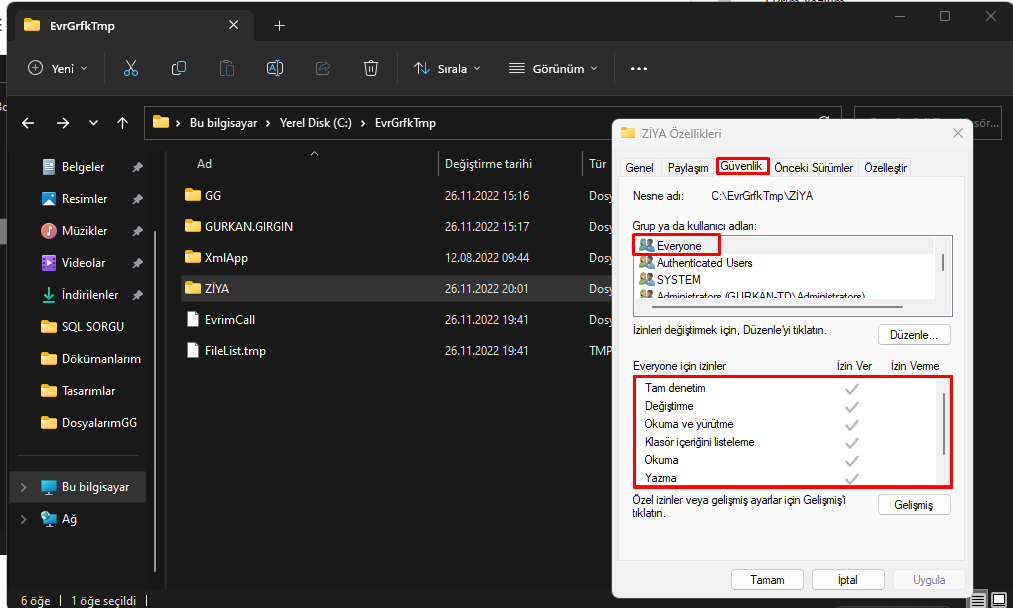Open the Yeni dropdown menu
Screen dimensions: 1013x608
pos(57,68)
